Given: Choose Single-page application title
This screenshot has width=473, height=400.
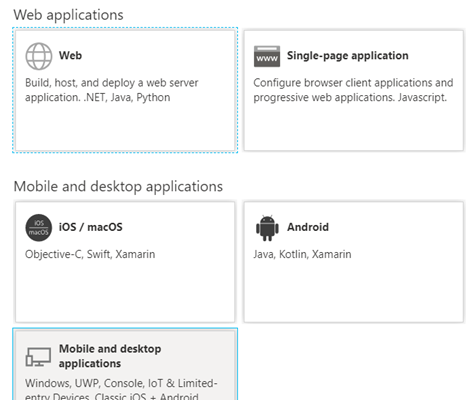Looking at the screenshot, I should pos(348,56).
